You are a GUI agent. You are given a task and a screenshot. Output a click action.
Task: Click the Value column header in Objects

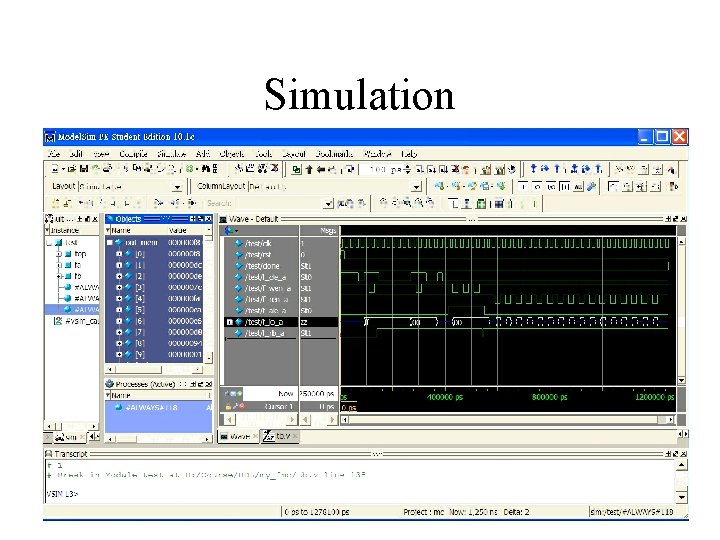pyautogui.click(x=177, y=230)
